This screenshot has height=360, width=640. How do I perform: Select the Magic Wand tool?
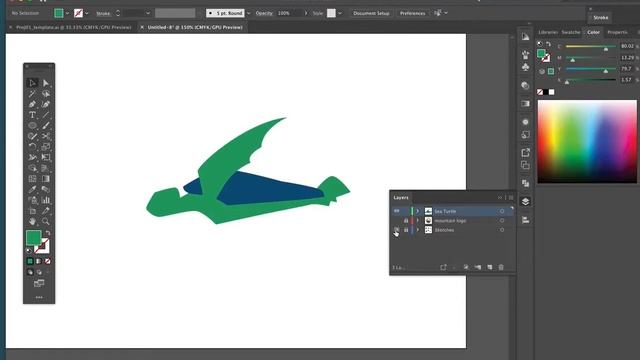click(x=32, y=93)
